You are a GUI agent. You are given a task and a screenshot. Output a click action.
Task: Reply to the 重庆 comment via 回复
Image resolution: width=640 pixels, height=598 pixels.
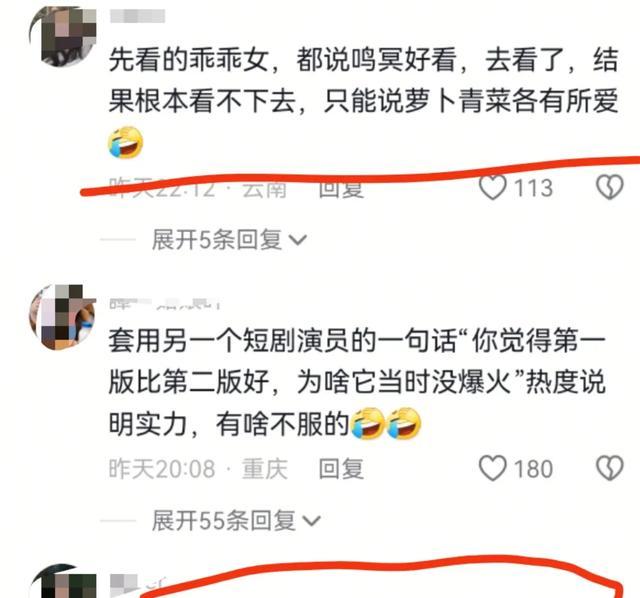[341, 469]
